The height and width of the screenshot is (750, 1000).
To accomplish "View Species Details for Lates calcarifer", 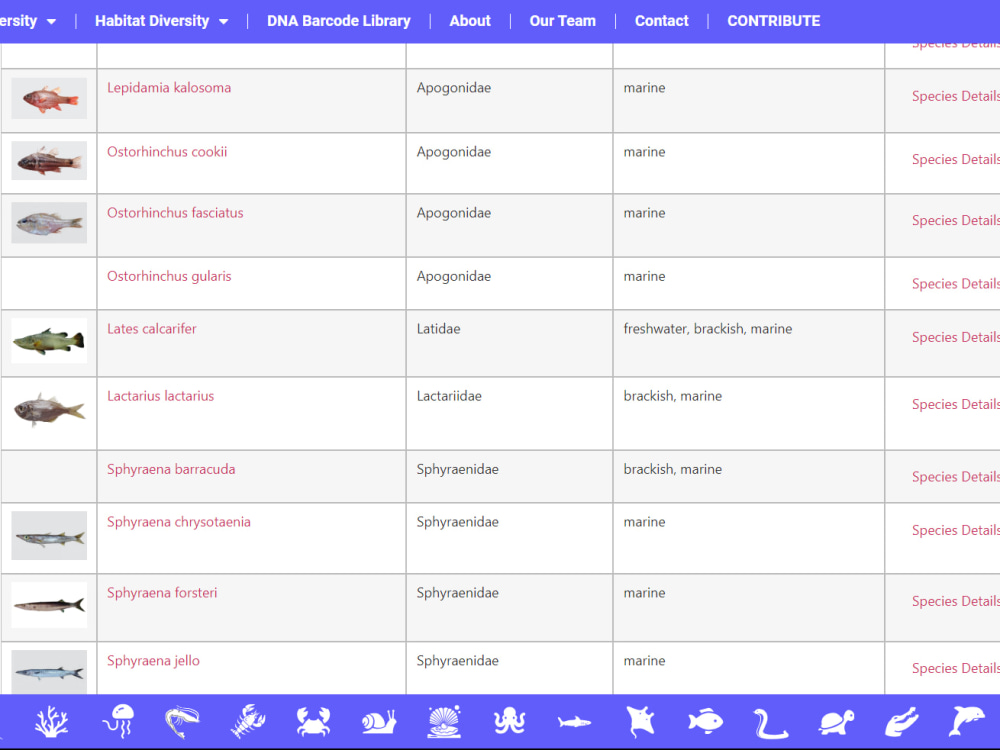I will click(x=955, y=337).
